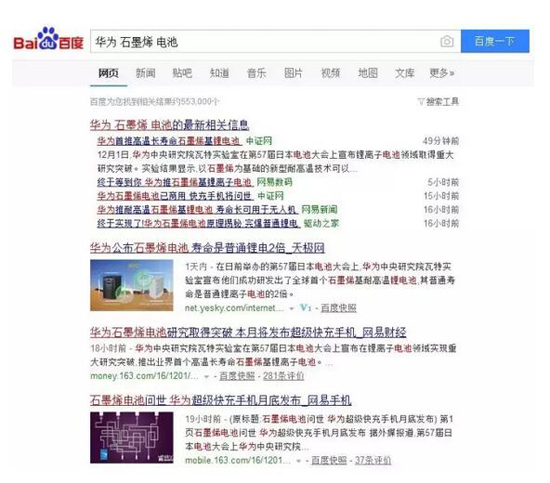The image size is (550, 483).
Task: Open the Baidu logo homepage link
Action: 48,39
